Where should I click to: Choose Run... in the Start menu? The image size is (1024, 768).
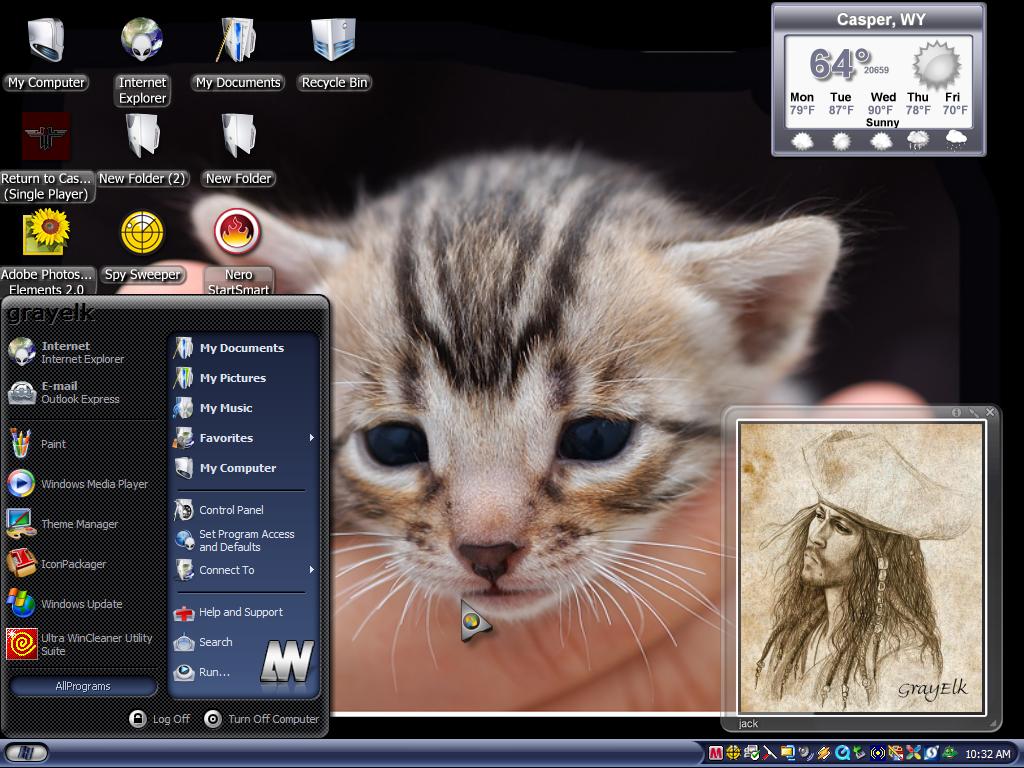[x=214, y=672]
